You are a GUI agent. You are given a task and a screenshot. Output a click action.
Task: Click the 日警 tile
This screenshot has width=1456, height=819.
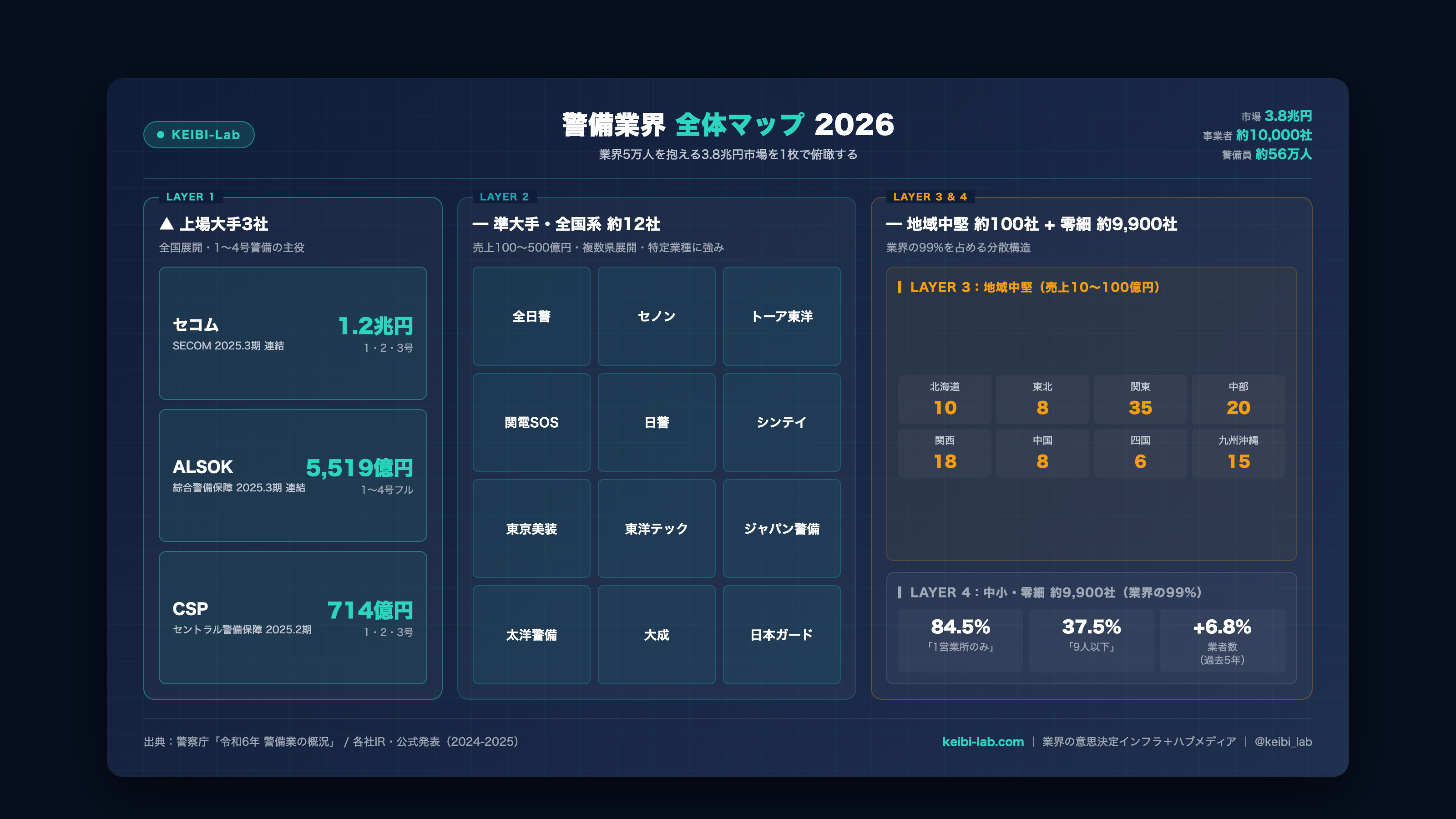[x=657, y=422]
